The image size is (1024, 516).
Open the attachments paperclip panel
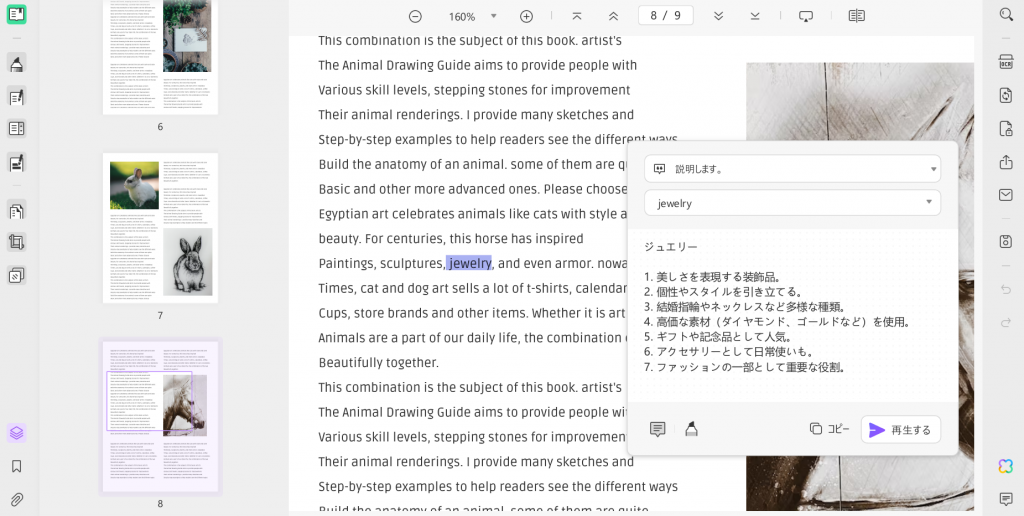[x=17, y=500]
